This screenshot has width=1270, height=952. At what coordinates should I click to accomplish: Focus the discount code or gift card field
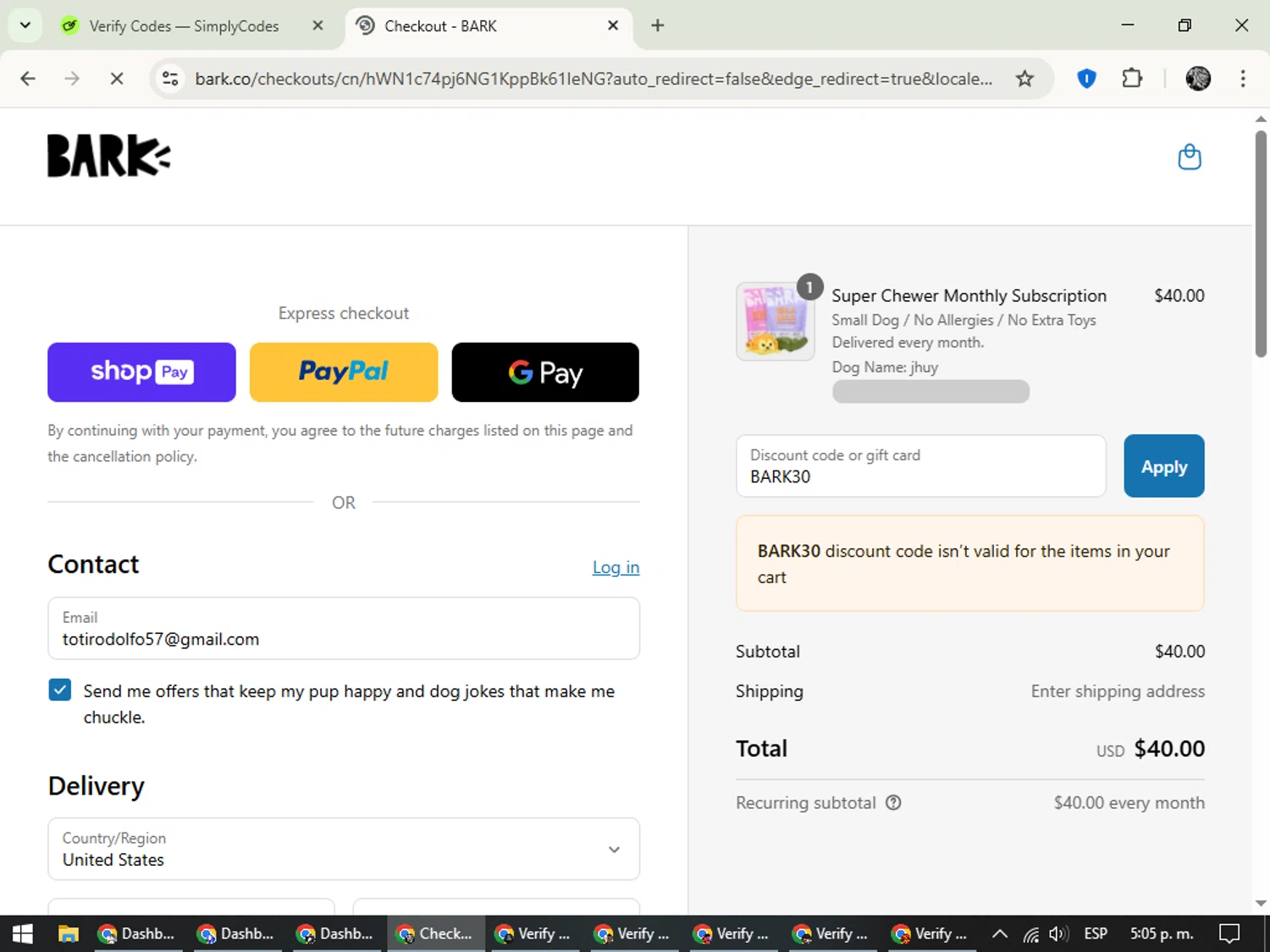click(x=921, y=466)
